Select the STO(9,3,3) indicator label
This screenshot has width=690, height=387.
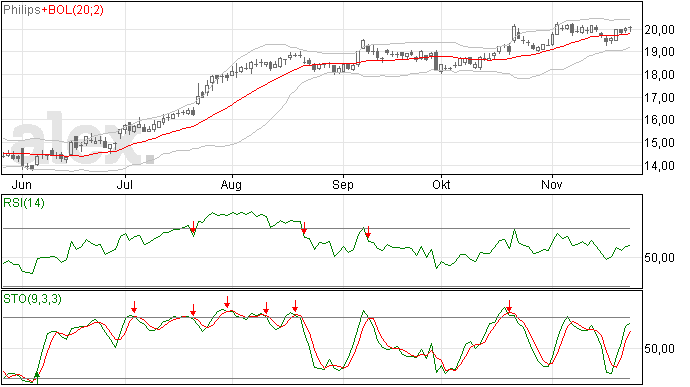pyautogui.click(x=32, y=299)
